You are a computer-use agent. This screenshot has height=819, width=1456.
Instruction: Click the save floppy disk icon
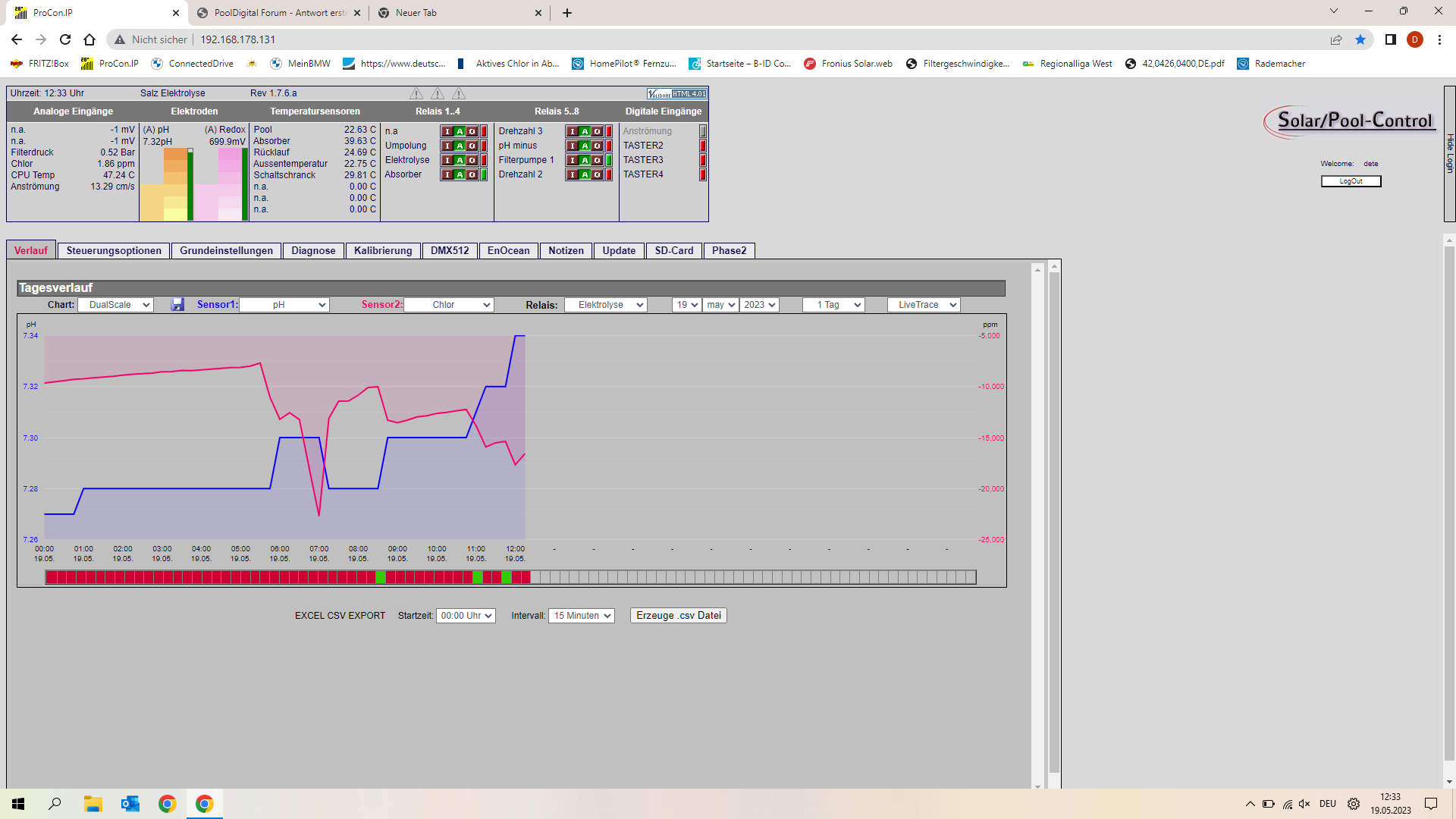coord(177,304)
